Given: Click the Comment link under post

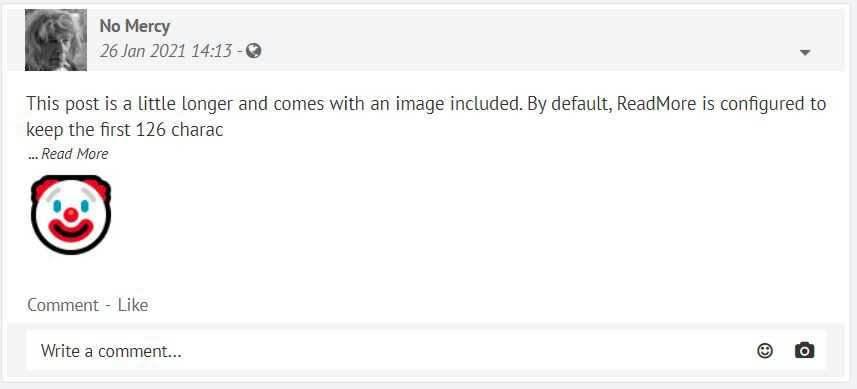Looking at the screenshot, I should click(x=63, y=305).
